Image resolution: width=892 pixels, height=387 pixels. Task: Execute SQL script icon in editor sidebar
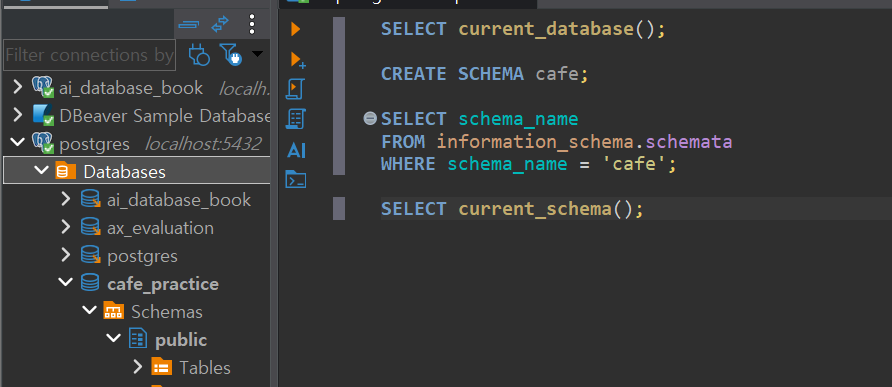(x=296, y=89)
